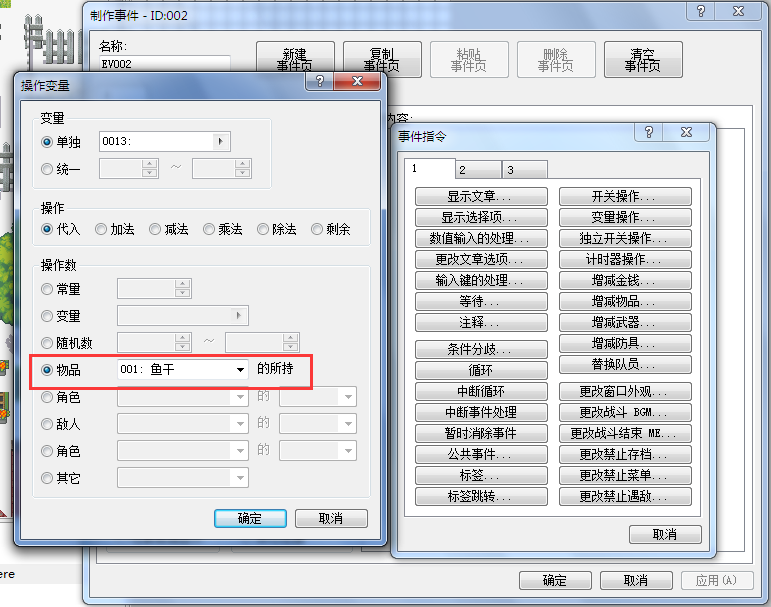
Task: Click the 开关操作 command button
Action: [x=625, y=196]
